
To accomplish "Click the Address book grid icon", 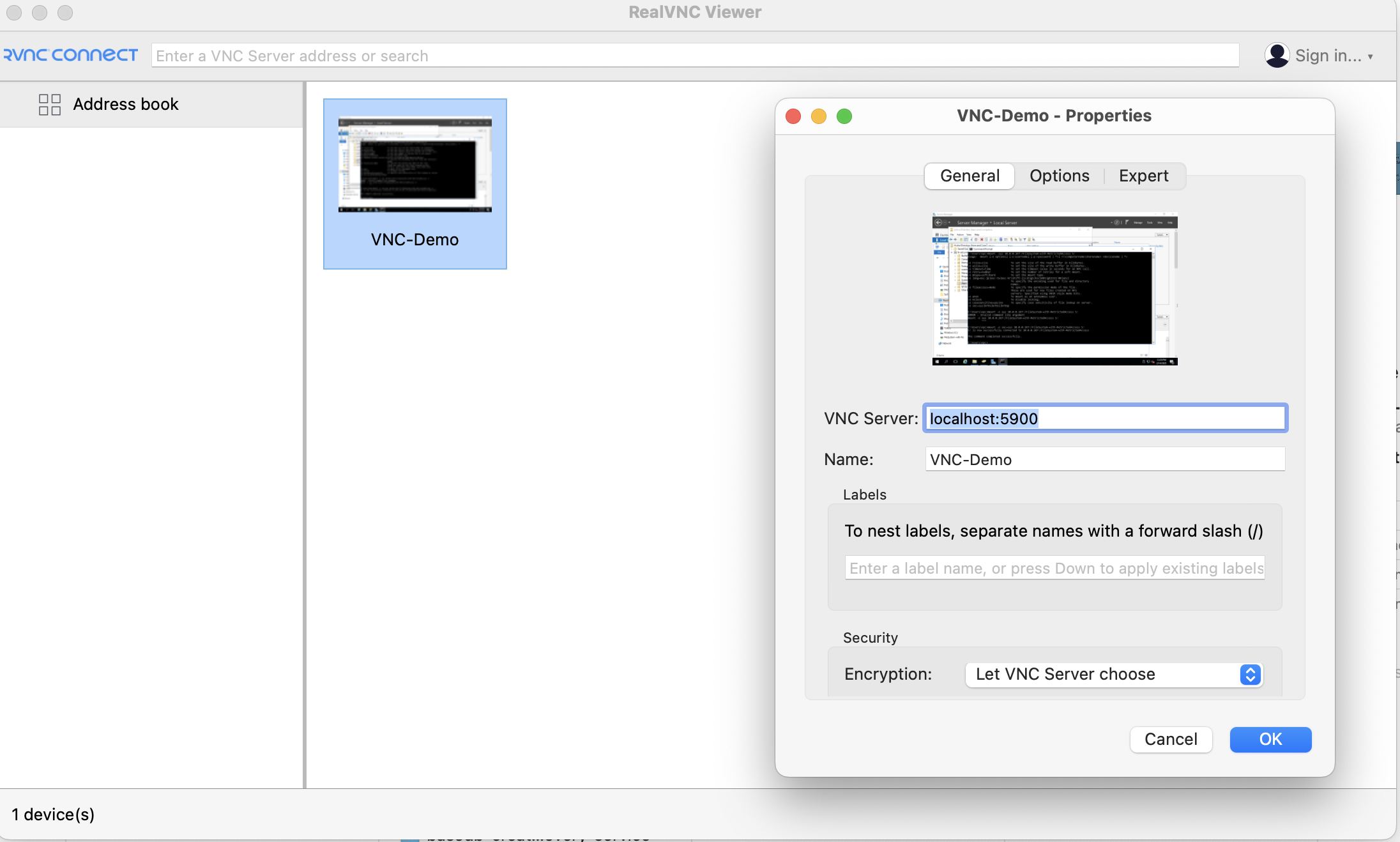I will (49, 104).
